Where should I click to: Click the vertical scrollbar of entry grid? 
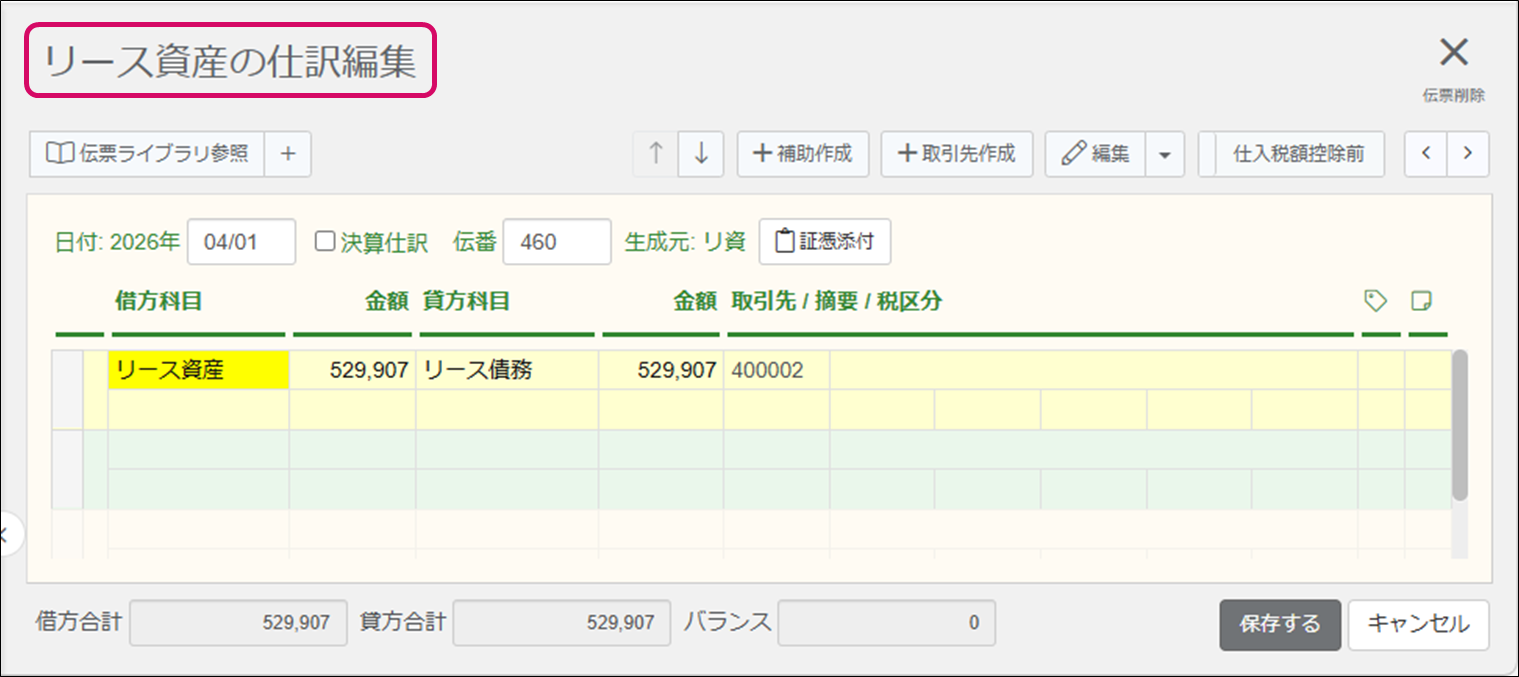1459,425
